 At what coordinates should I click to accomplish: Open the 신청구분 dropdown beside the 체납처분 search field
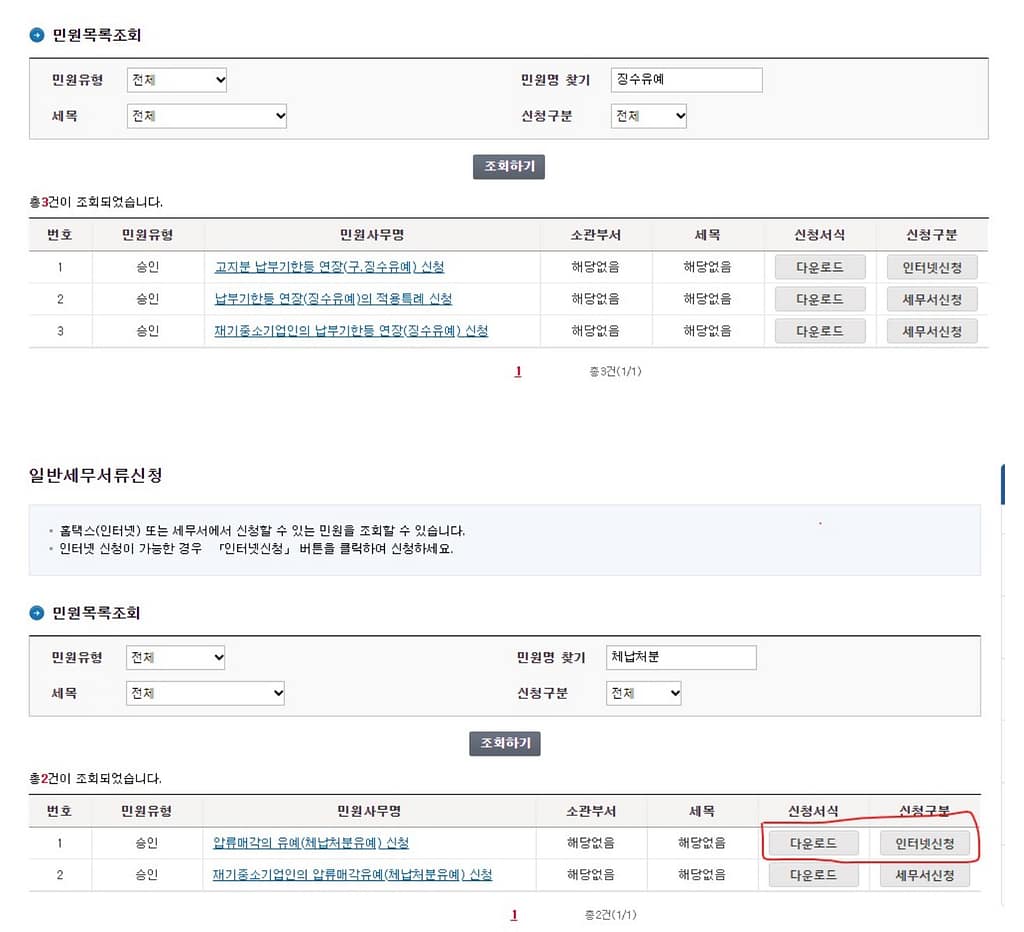point(644,693)
